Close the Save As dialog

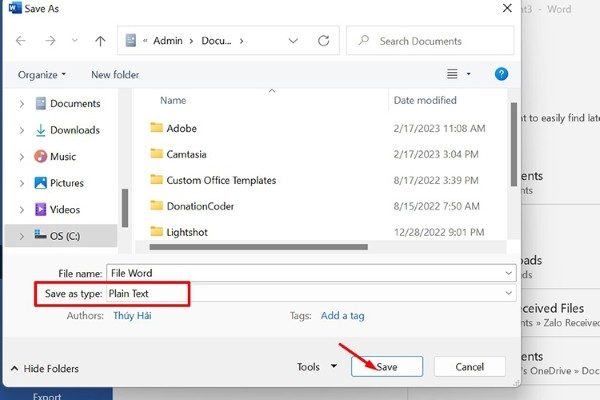click(x=507, y=8)
